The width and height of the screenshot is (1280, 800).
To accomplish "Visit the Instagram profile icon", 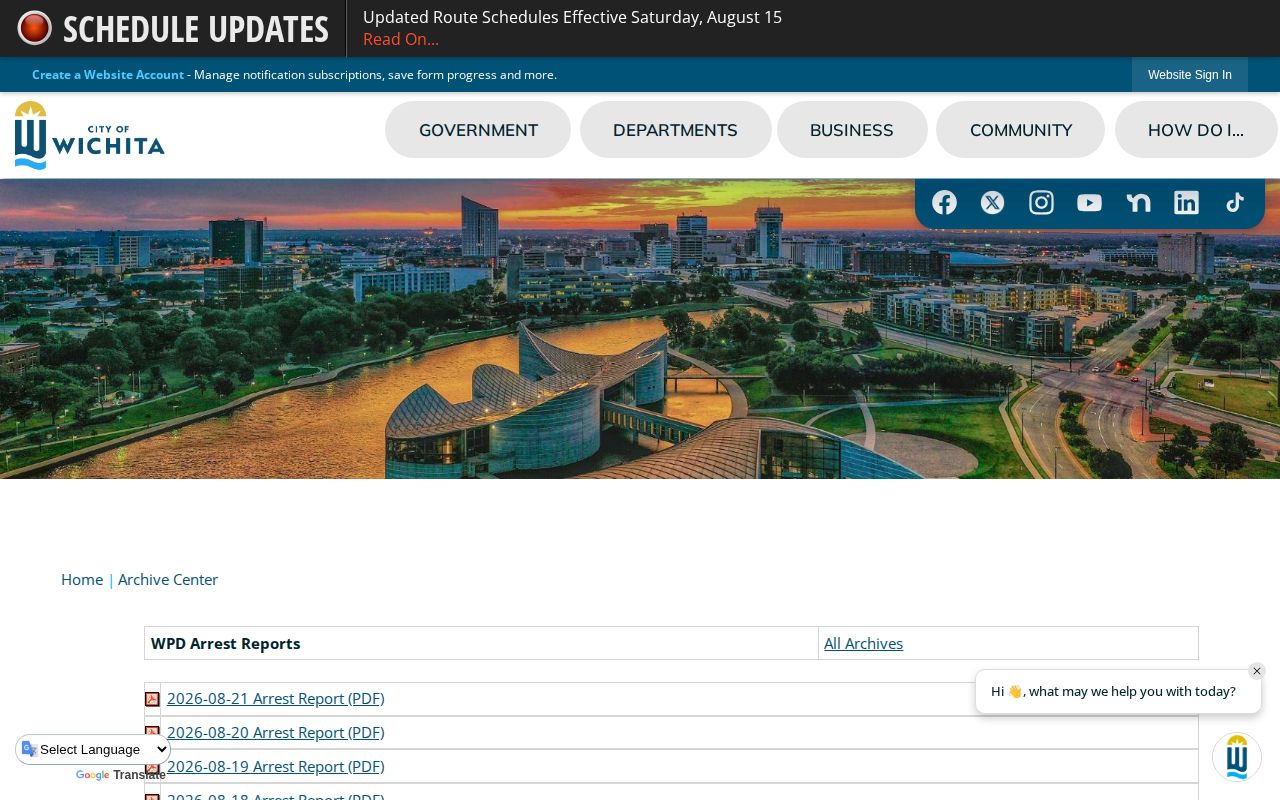I will tap(1041, 203).
